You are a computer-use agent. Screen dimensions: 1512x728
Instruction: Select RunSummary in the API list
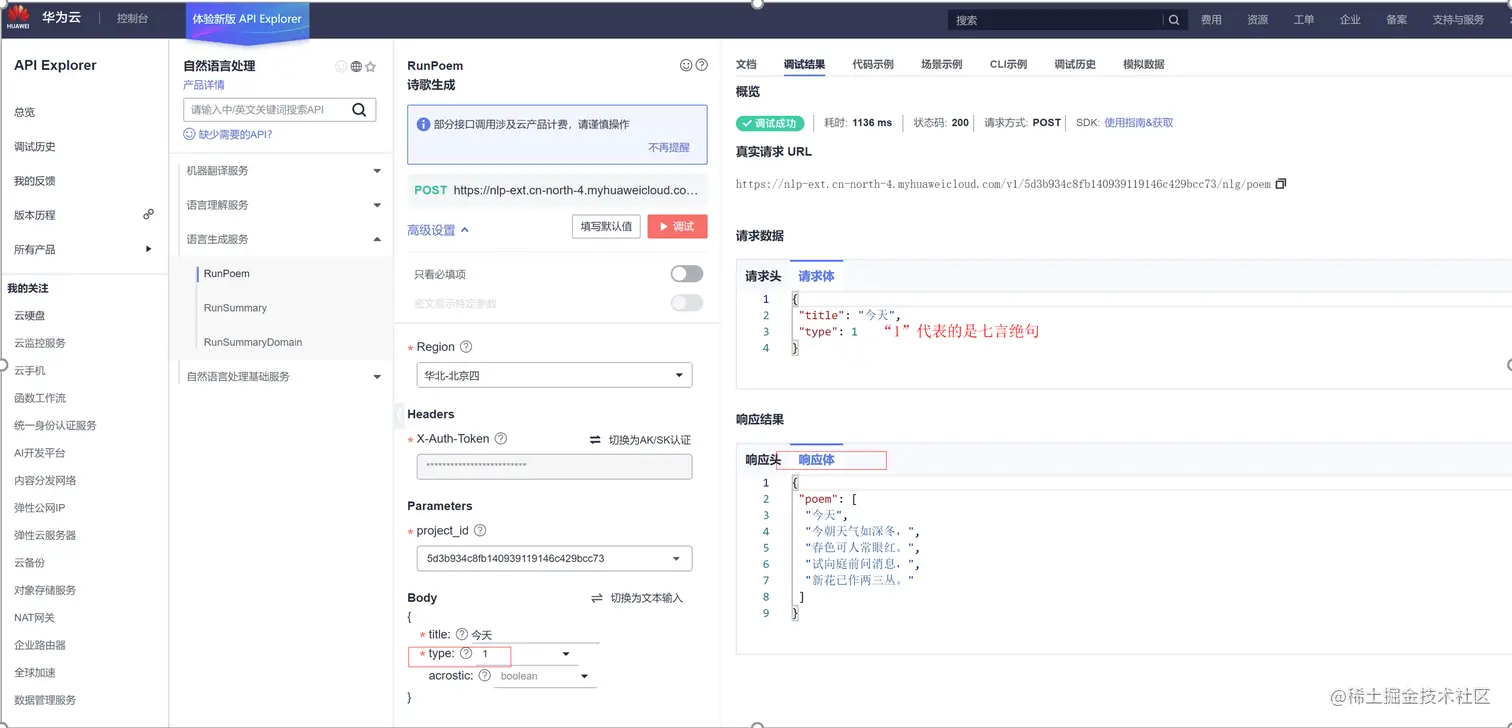point(235,308)
